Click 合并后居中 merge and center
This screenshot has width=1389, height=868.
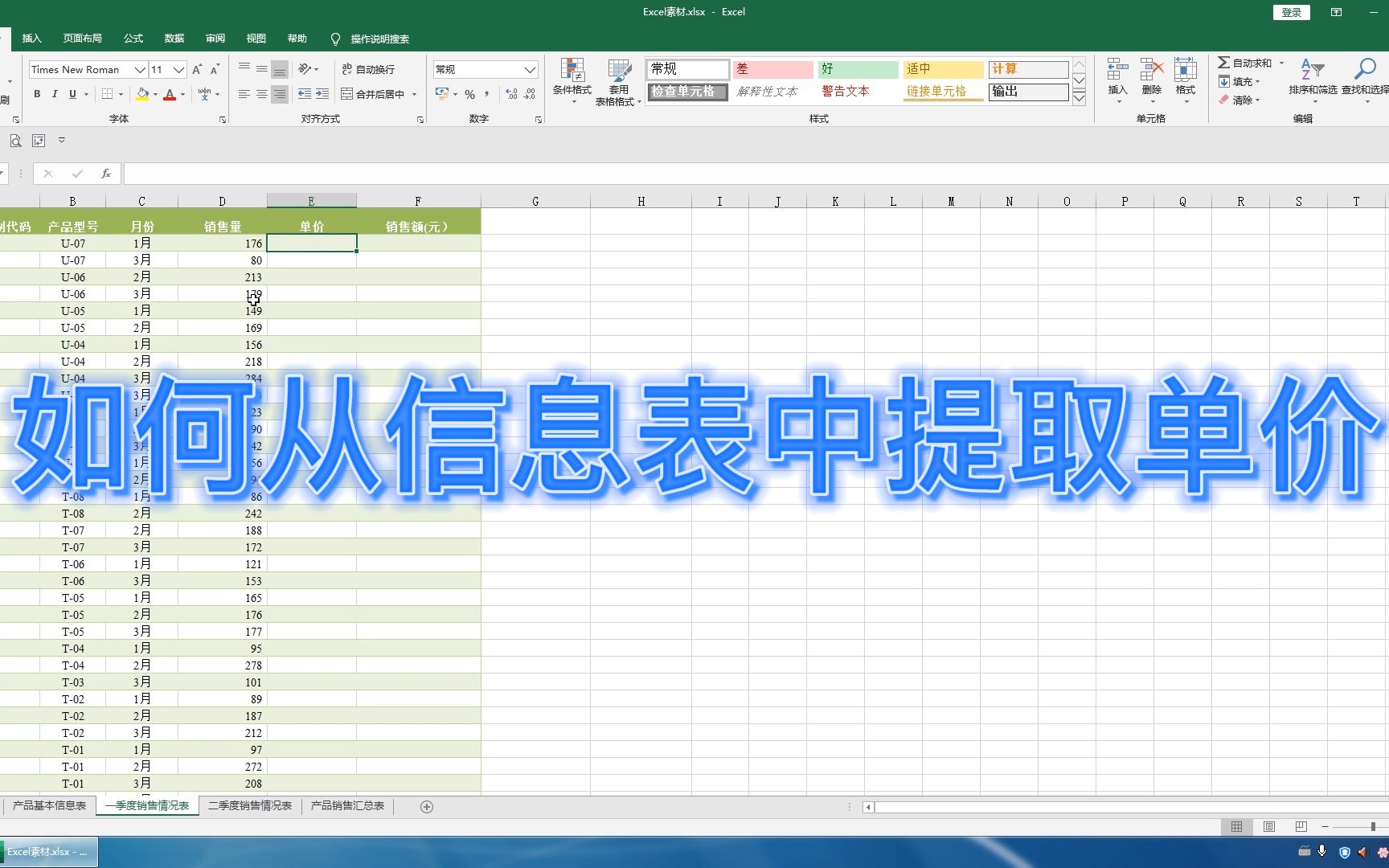[x=372, y=94]
